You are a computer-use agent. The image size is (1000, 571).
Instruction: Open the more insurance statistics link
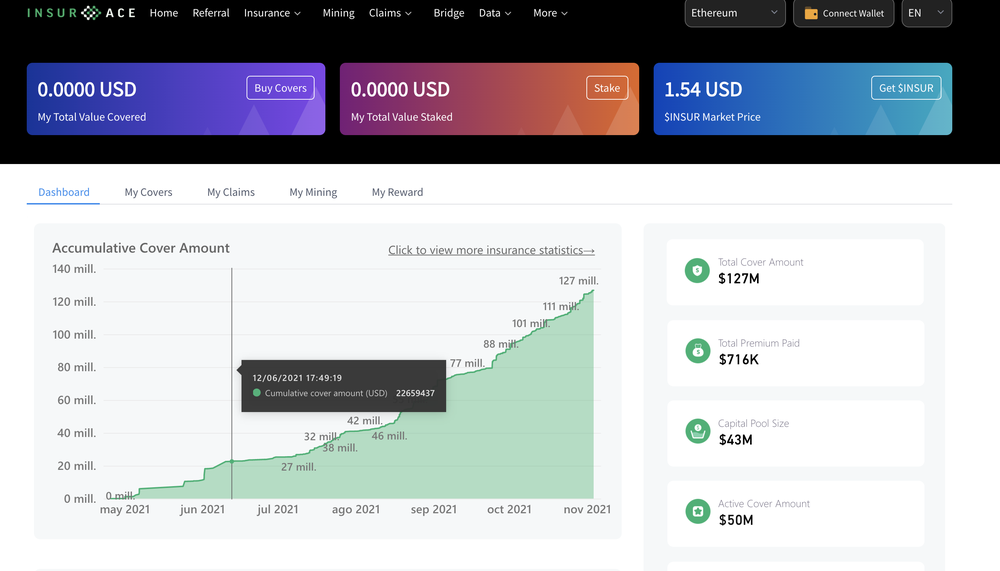point(491,250)
